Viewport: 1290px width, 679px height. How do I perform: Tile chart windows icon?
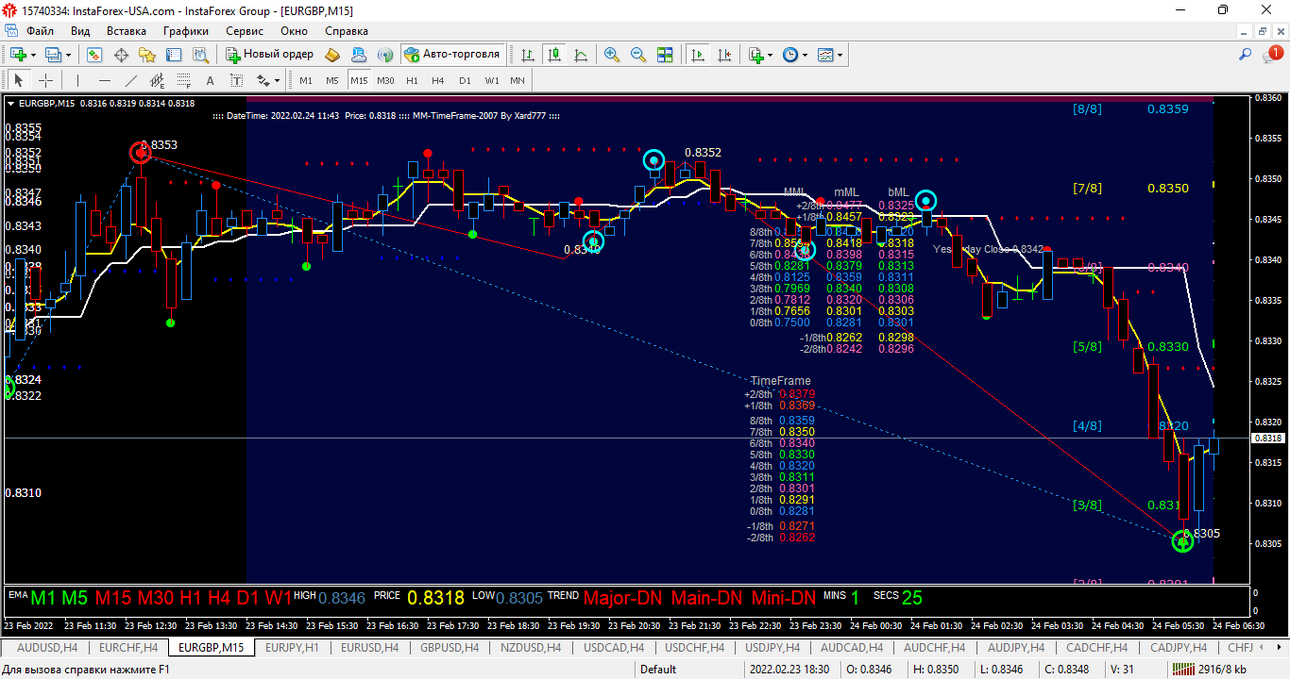point(665,54)
